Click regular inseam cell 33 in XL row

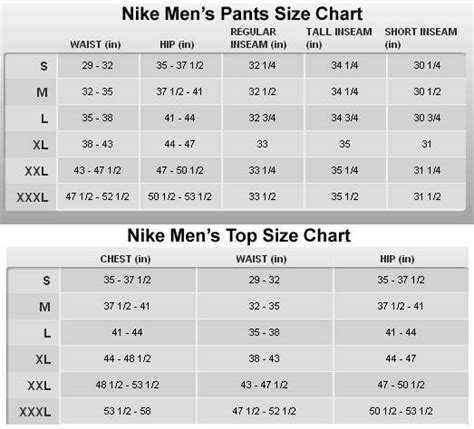(x=262, y=144)
